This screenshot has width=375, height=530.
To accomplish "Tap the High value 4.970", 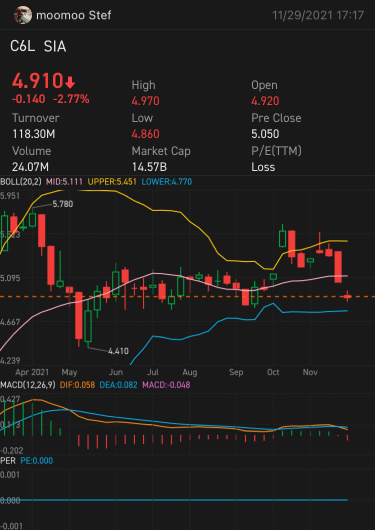I will coord(145,101).
